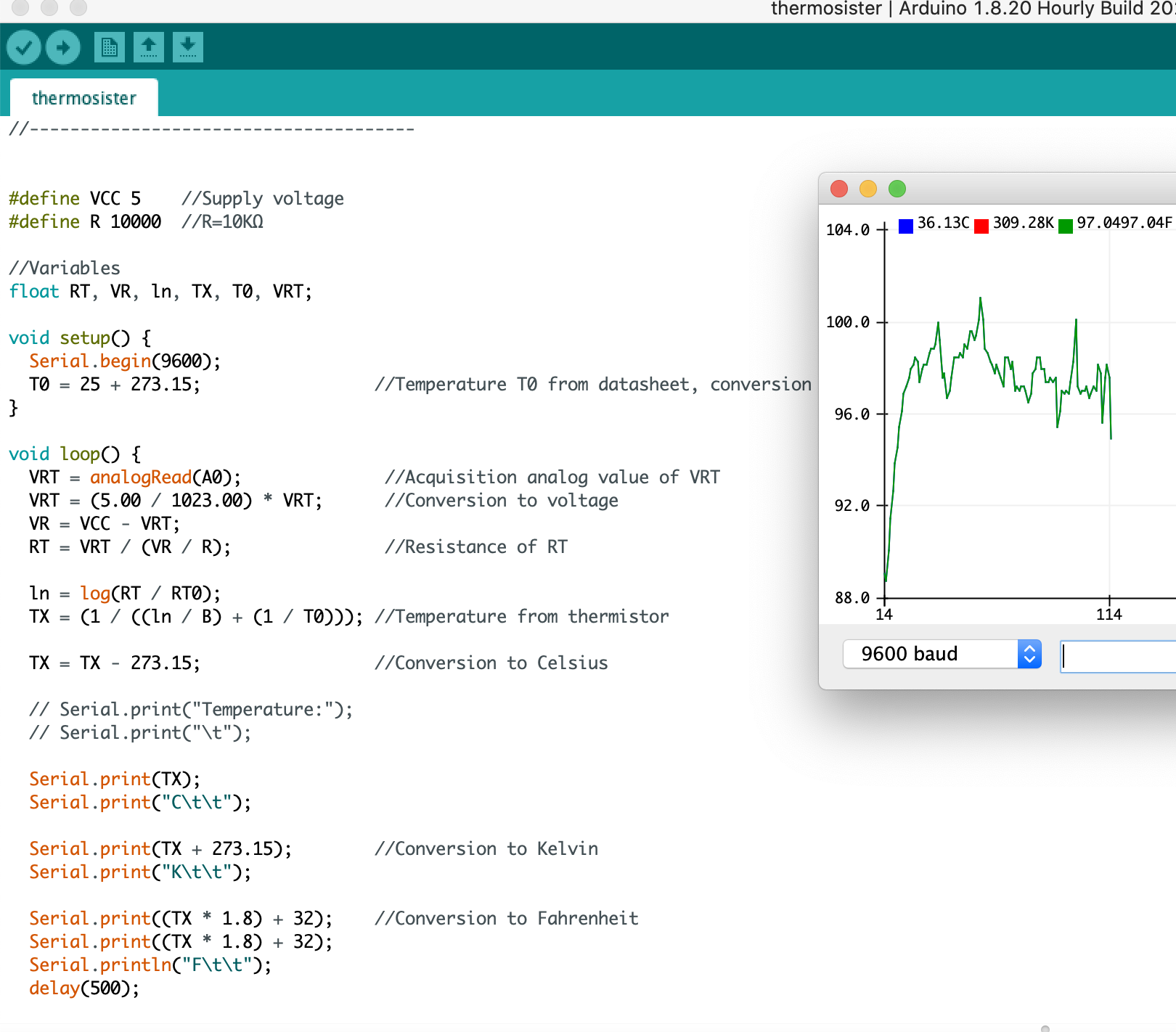1176x1032 pixels.
Task: Click the commented Serial.print("\t") line
Action: 140,733
